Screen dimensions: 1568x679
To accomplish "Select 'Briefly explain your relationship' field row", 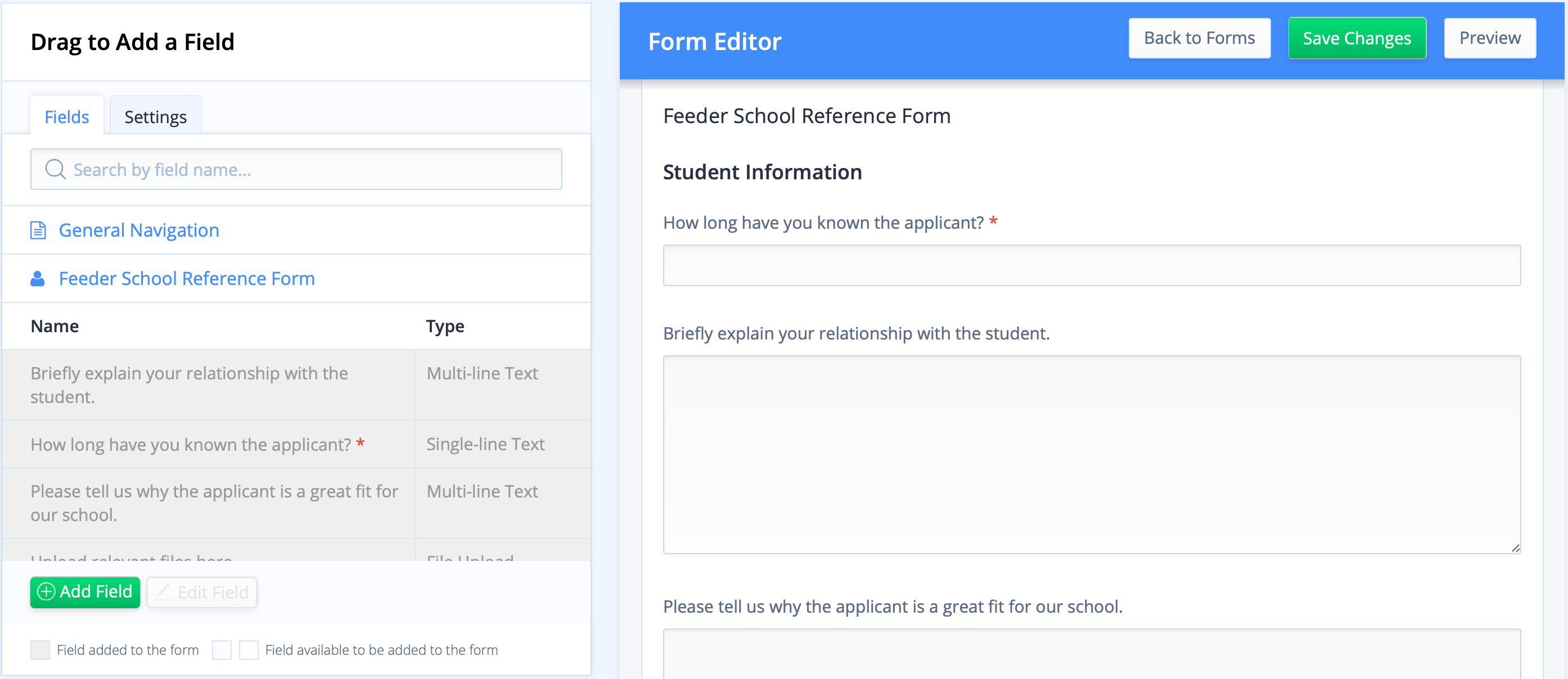I will click(296, 385).
